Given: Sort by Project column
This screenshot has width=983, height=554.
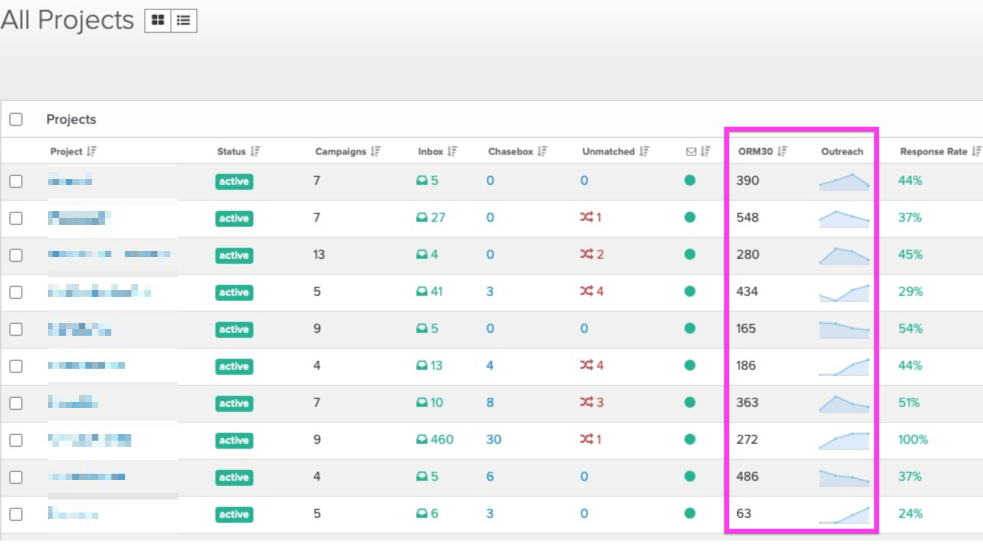Looking at the screenshot, I should click(92, 152).
